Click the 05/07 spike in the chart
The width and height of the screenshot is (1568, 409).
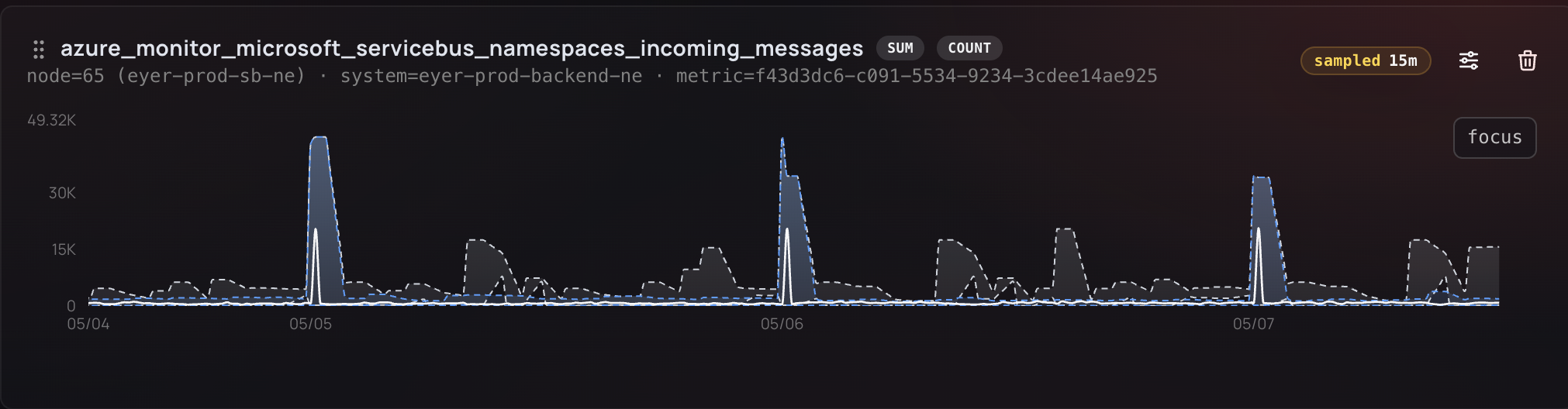click(x=1262, y=178)
